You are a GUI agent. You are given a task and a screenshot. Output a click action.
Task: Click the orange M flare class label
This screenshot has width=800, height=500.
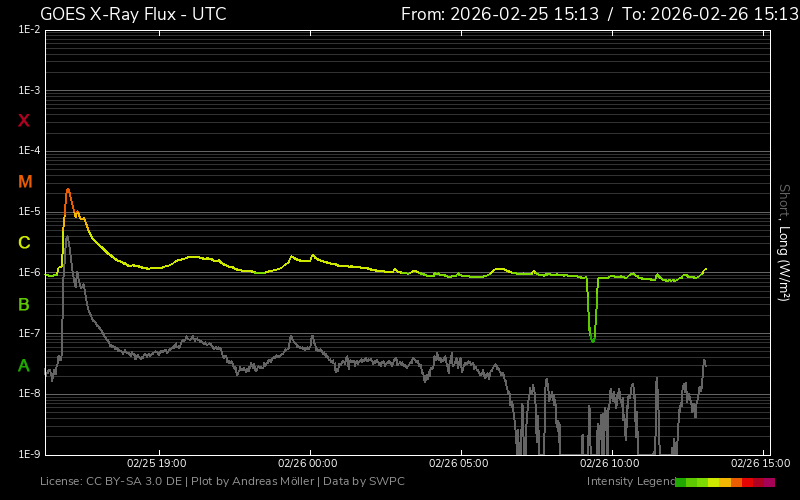pos(25,182)
